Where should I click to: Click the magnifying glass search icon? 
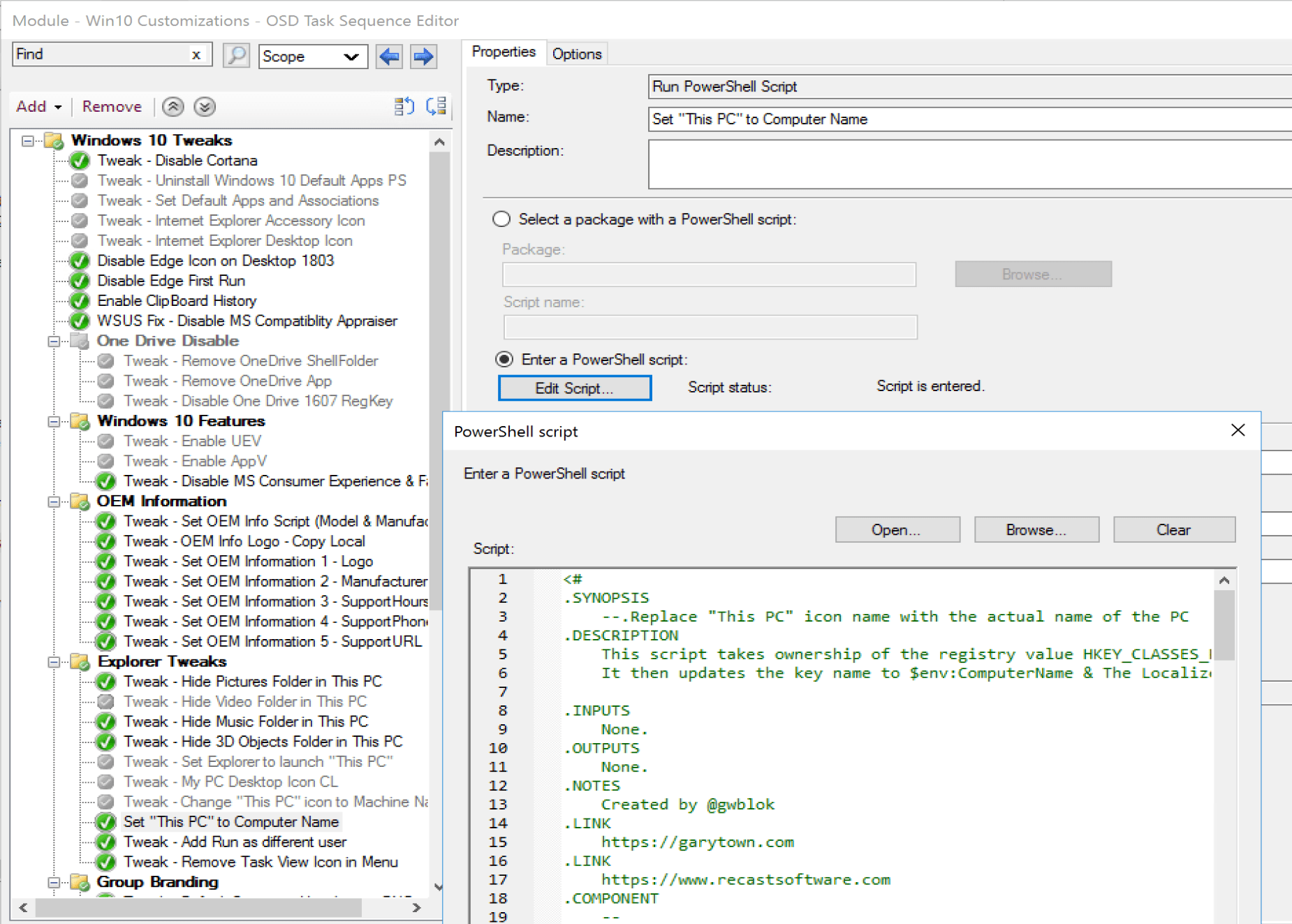236,55
